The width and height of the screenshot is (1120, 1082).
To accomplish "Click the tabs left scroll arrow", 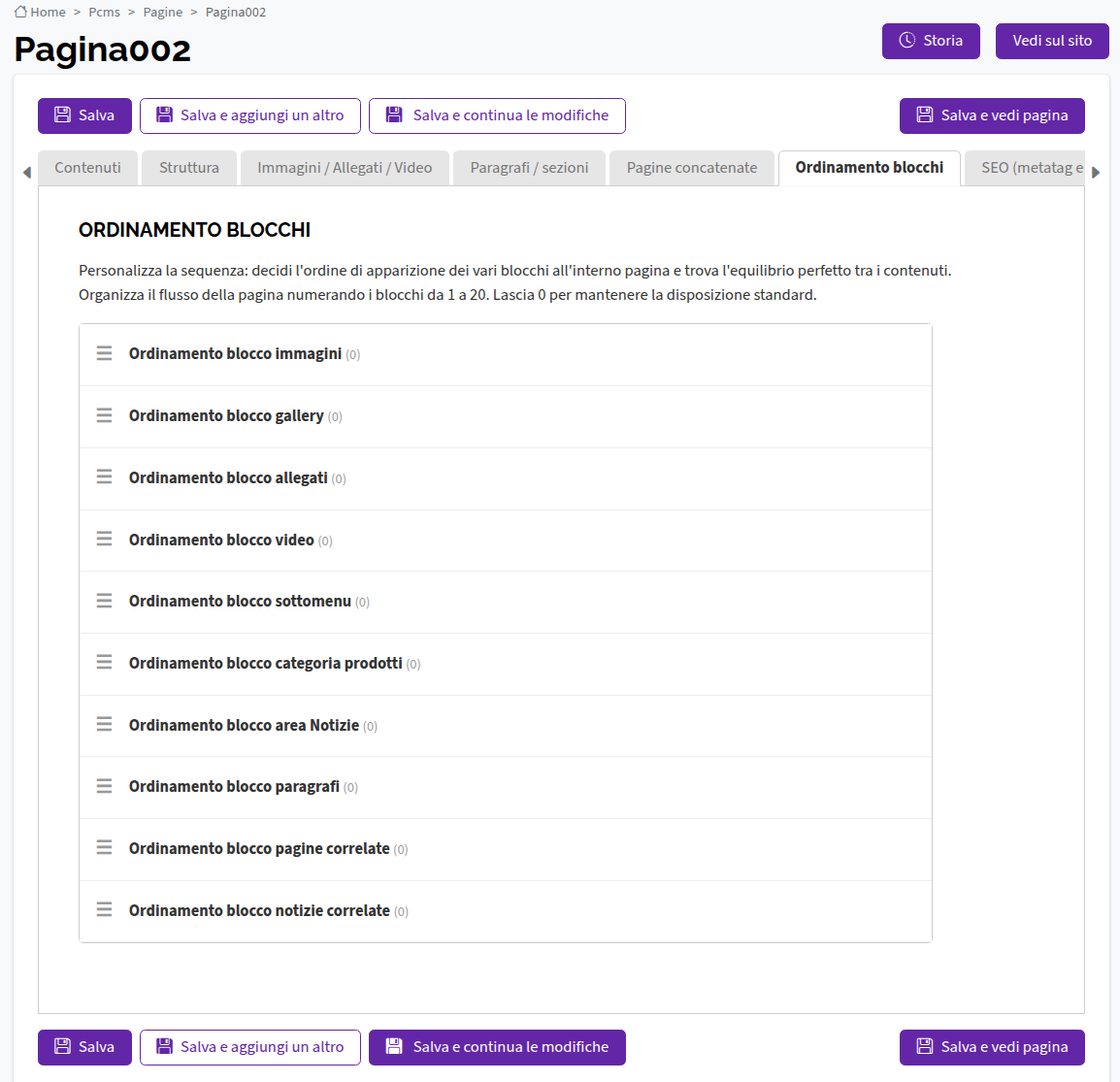I will click(x=27, y=172).
